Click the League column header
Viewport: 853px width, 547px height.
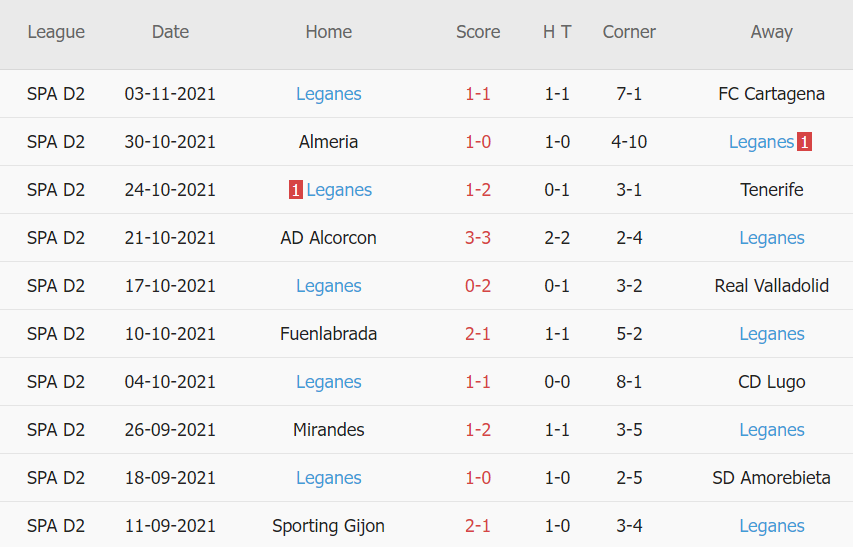pyautogui.click(x=56, y=32)
